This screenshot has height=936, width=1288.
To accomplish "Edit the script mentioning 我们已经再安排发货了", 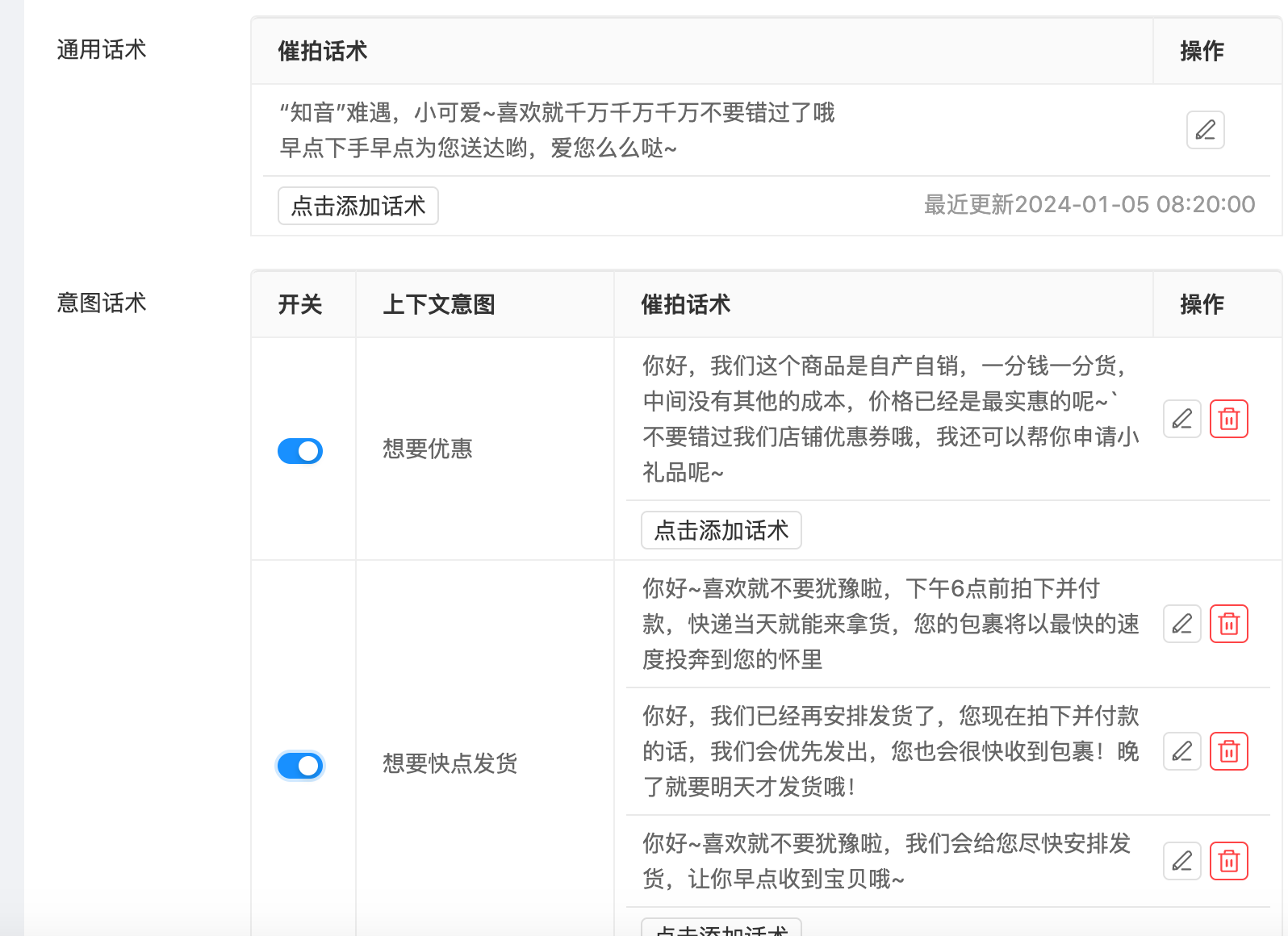I will click(1181, 751).
